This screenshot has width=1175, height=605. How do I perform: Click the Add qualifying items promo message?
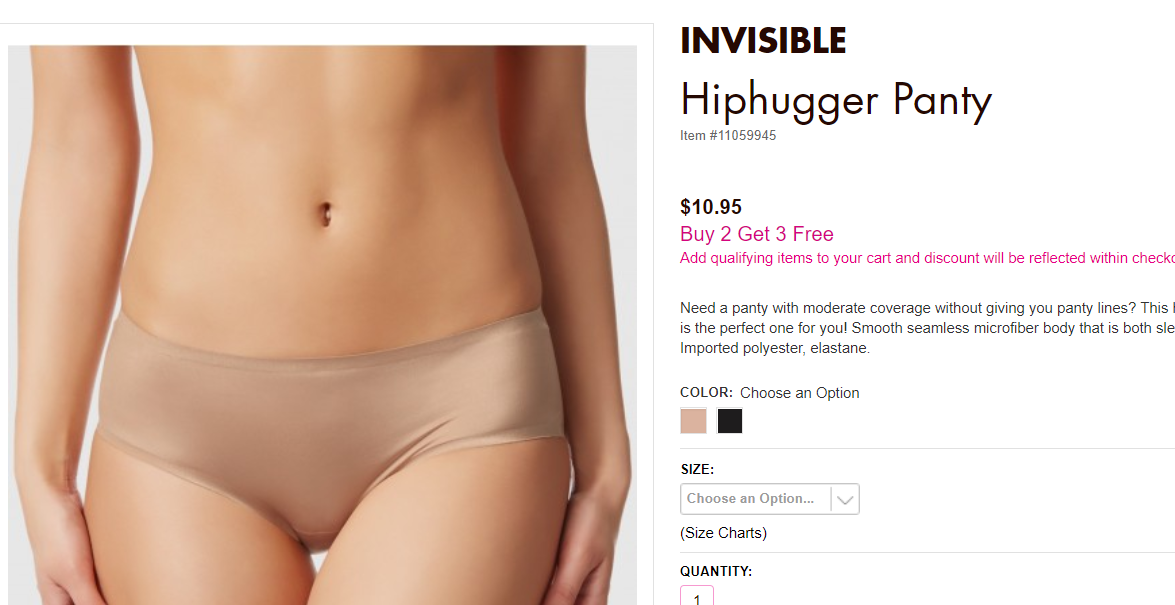coord(927,258)
